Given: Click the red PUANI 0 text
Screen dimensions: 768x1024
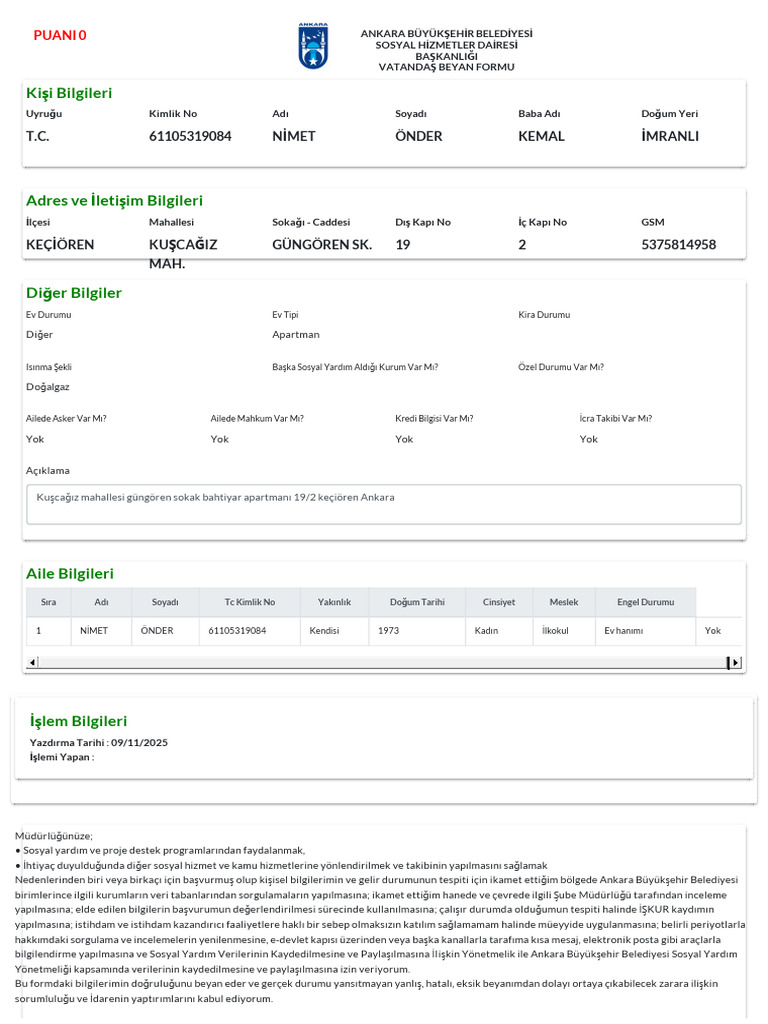Looking at the screenshot, I should (60, 35).
